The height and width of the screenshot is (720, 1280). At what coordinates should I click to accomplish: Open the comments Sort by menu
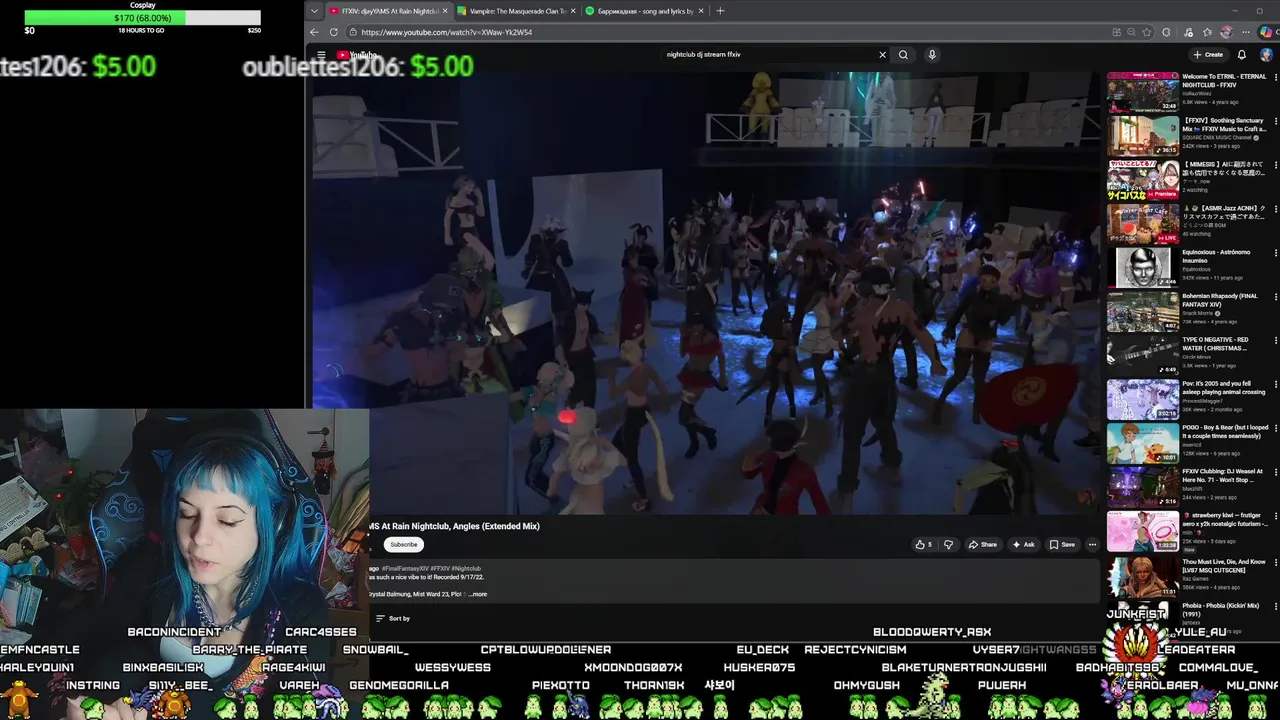coord(393,618)
